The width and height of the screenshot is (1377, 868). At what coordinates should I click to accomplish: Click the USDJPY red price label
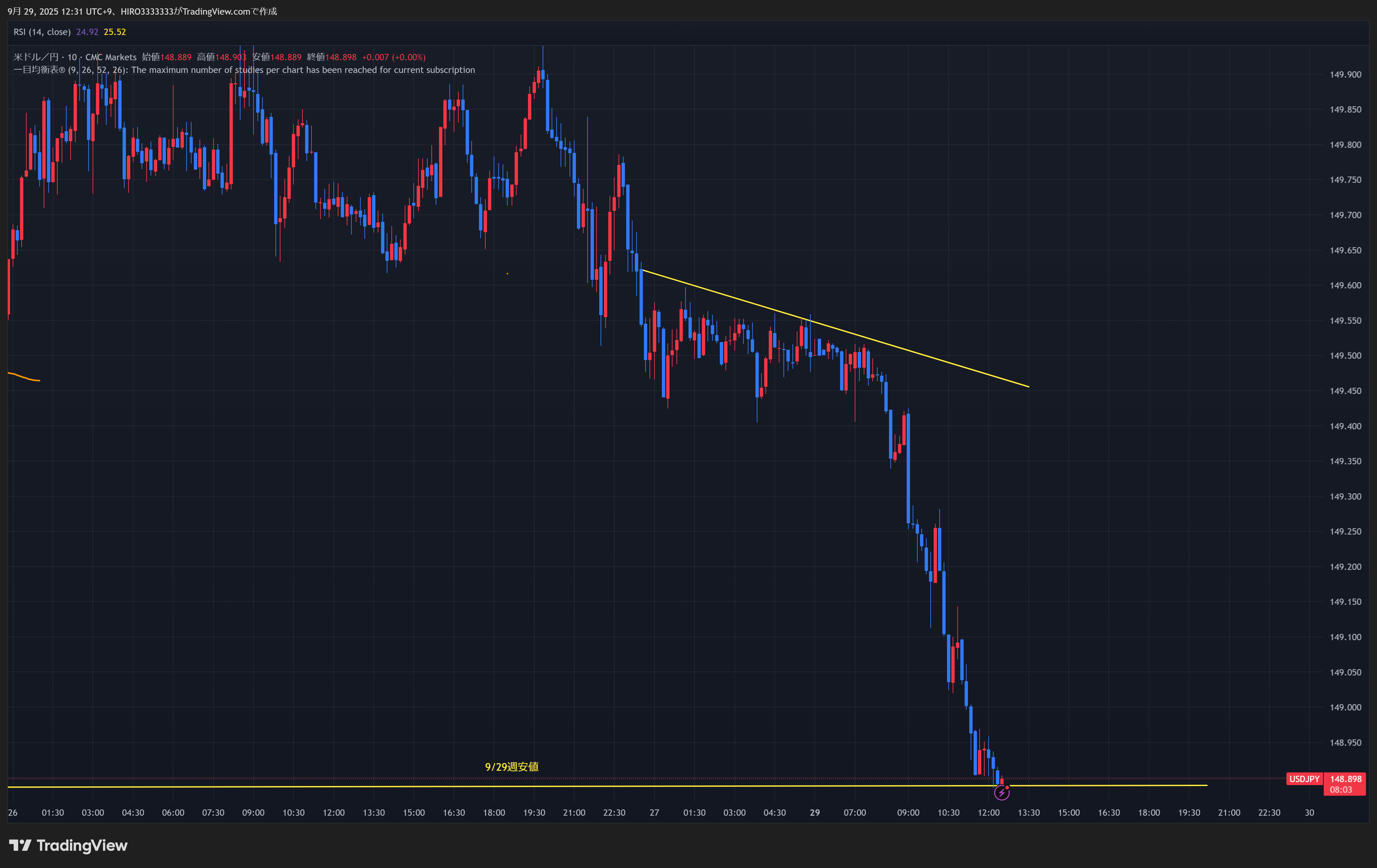(x=1304, y=779)
